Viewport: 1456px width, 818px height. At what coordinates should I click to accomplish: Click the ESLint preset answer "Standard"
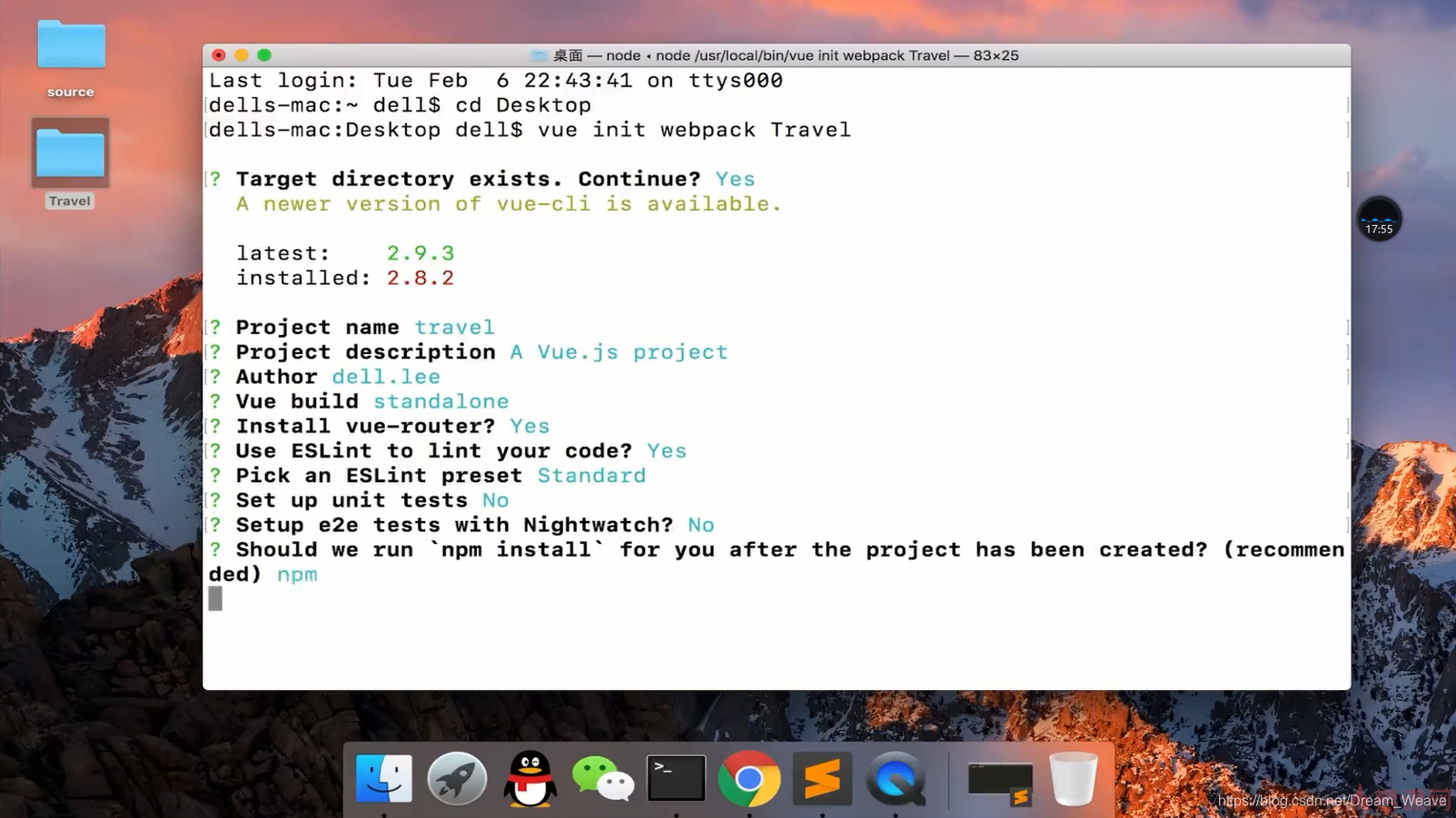click(592, 476)
